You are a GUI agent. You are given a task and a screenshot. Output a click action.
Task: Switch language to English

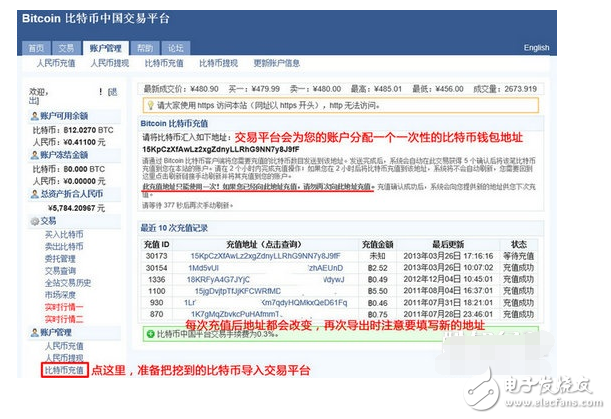[x=536, y=48]
